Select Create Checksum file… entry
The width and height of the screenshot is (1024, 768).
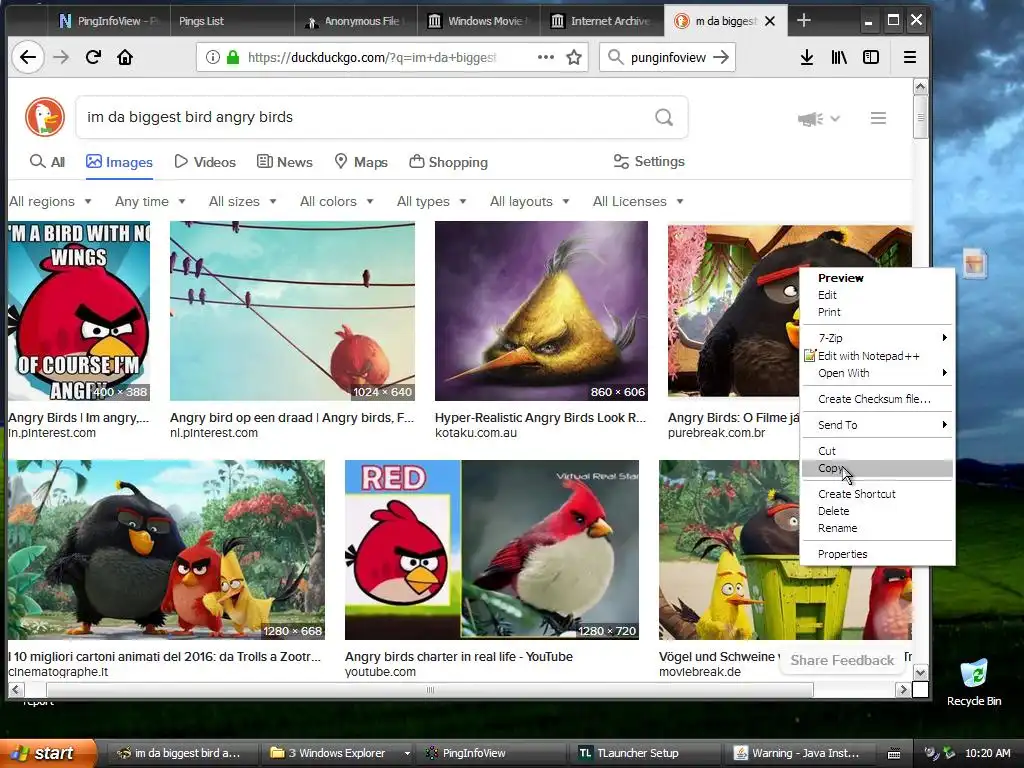(876, 399)
